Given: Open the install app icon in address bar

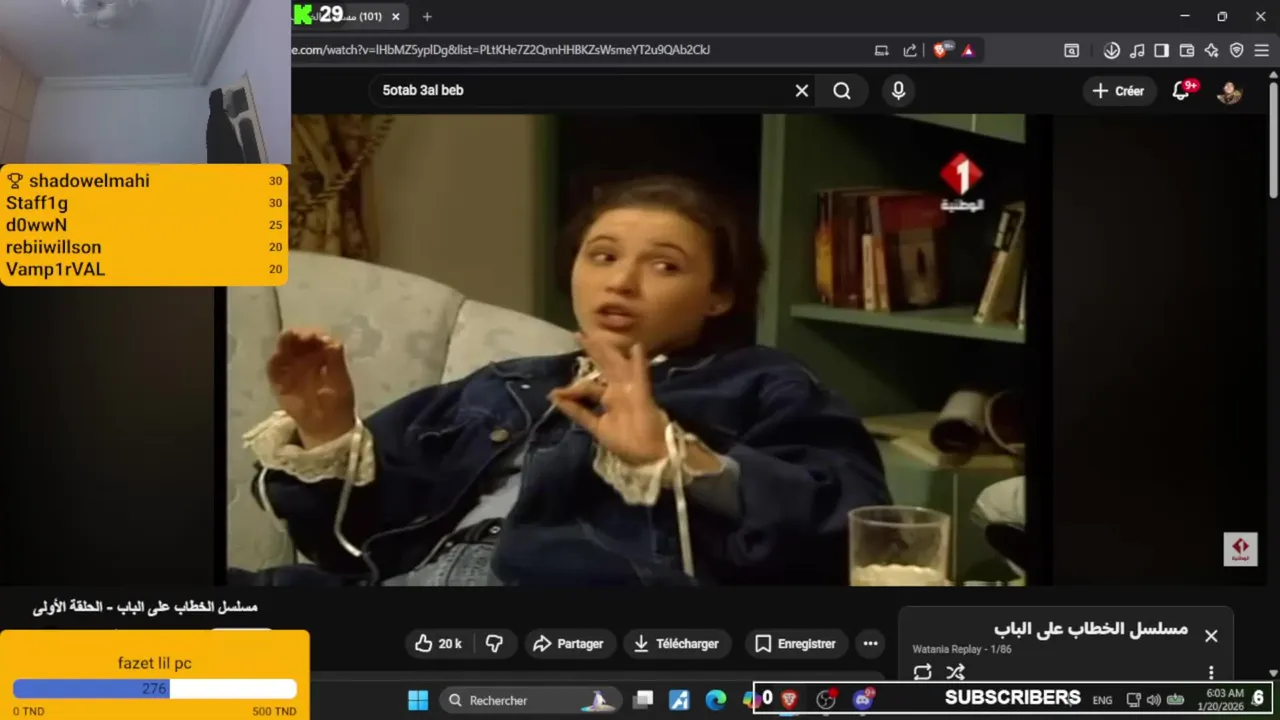Looking at the screenshot, I should (x=881, y=50).
